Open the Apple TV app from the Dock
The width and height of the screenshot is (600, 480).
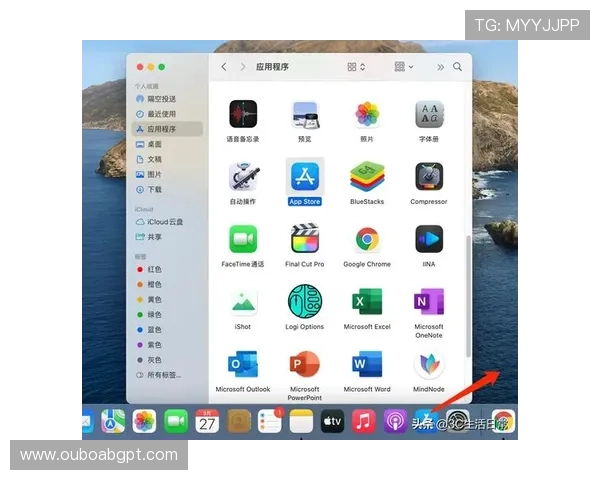pos(332,422)
